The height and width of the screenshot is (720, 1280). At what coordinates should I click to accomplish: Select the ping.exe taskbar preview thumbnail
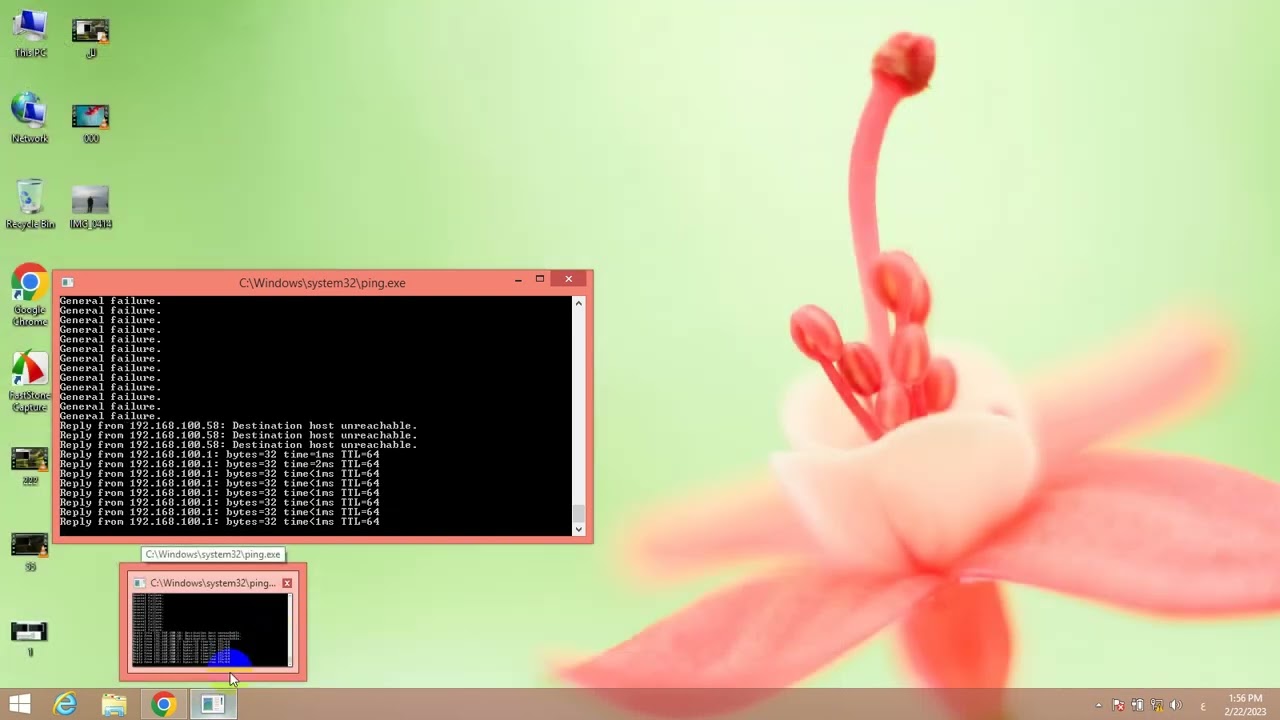coord(212,630)
